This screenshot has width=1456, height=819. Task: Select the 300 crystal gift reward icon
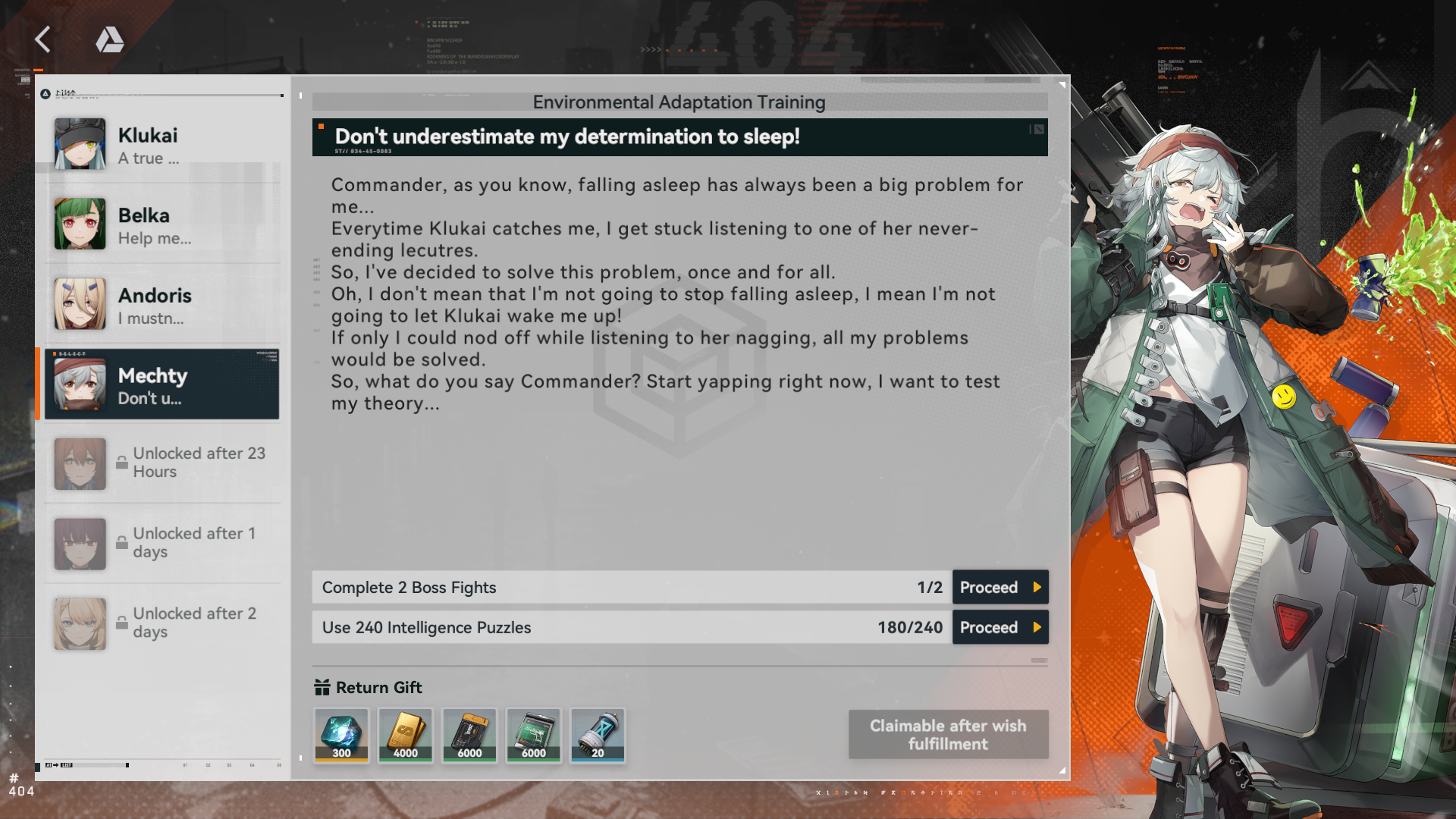point(341,735)
